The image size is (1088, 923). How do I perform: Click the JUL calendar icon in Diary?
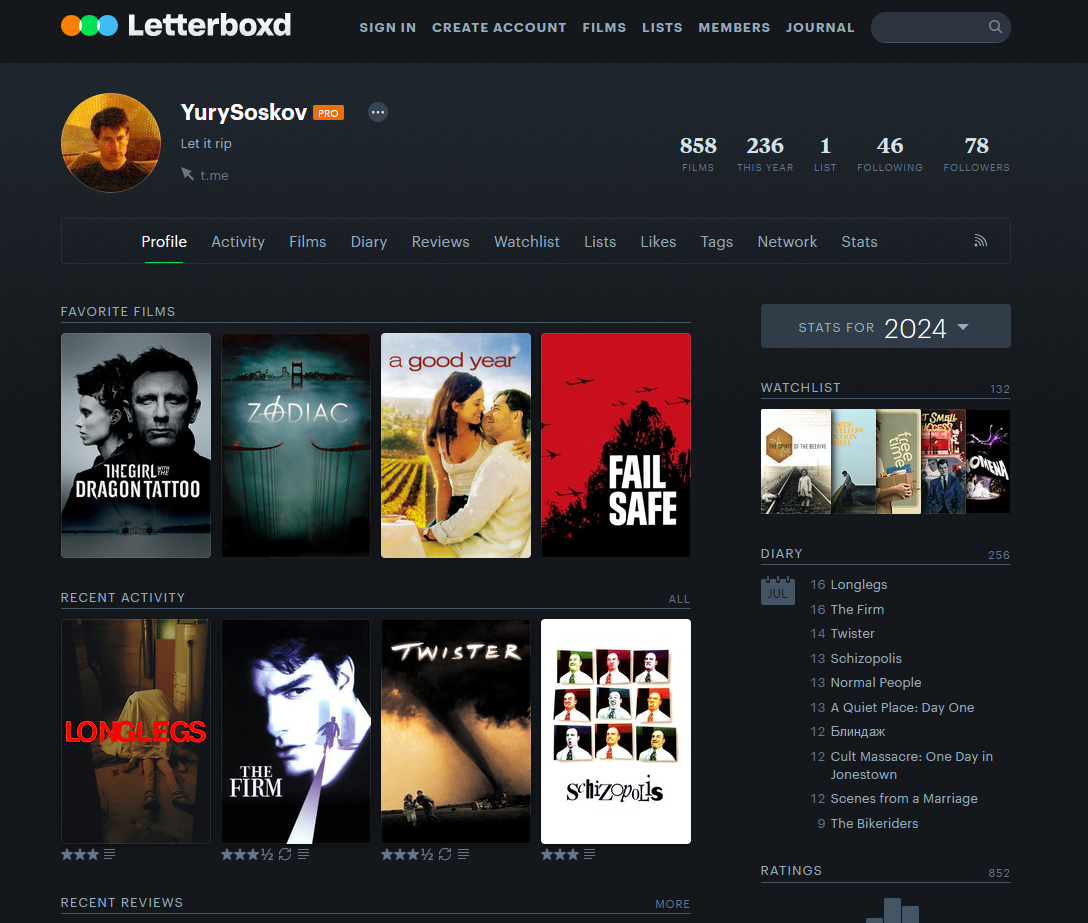point(778,591)
